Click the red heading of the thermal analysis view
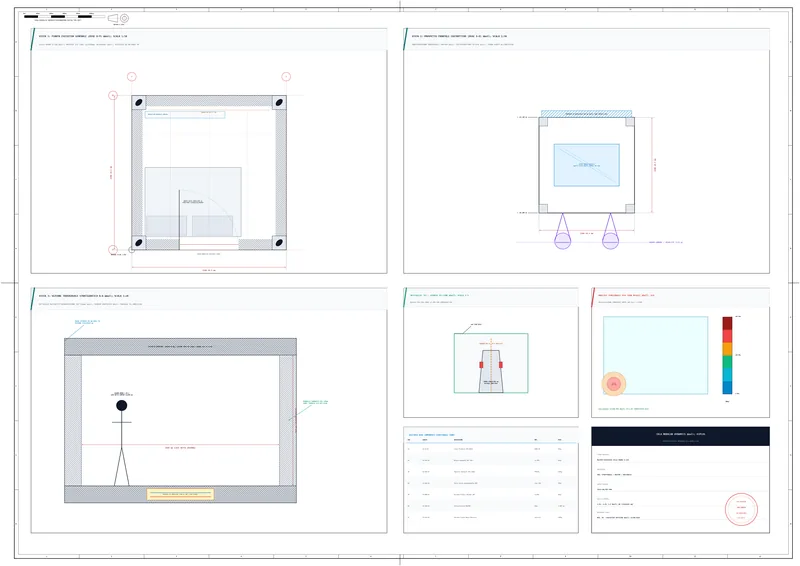The image size is (800, 566). click(x=626, y=295)
